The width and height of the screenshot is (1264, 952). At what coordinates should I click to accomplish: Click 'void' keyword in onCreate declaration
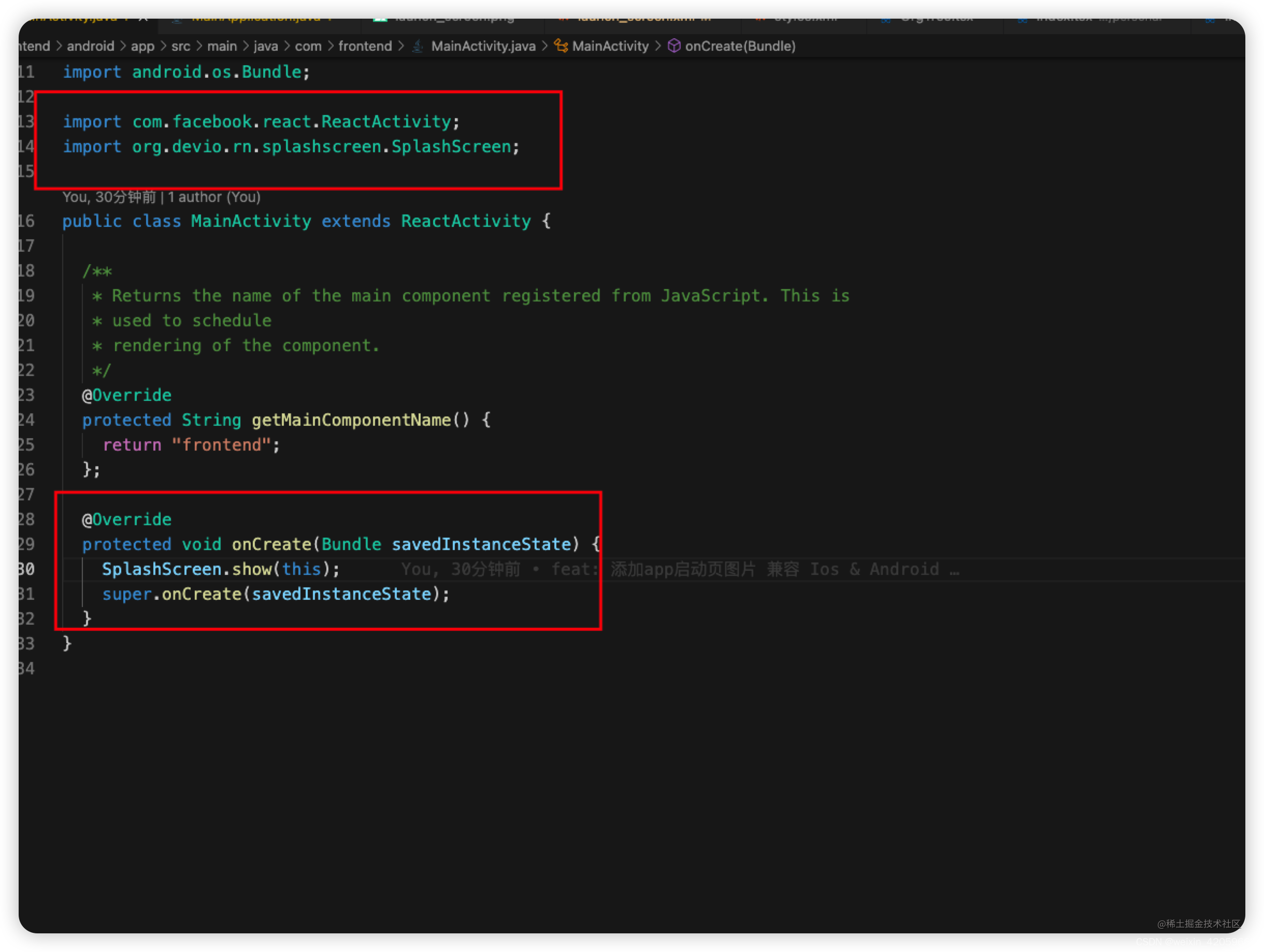coord(201,544)
